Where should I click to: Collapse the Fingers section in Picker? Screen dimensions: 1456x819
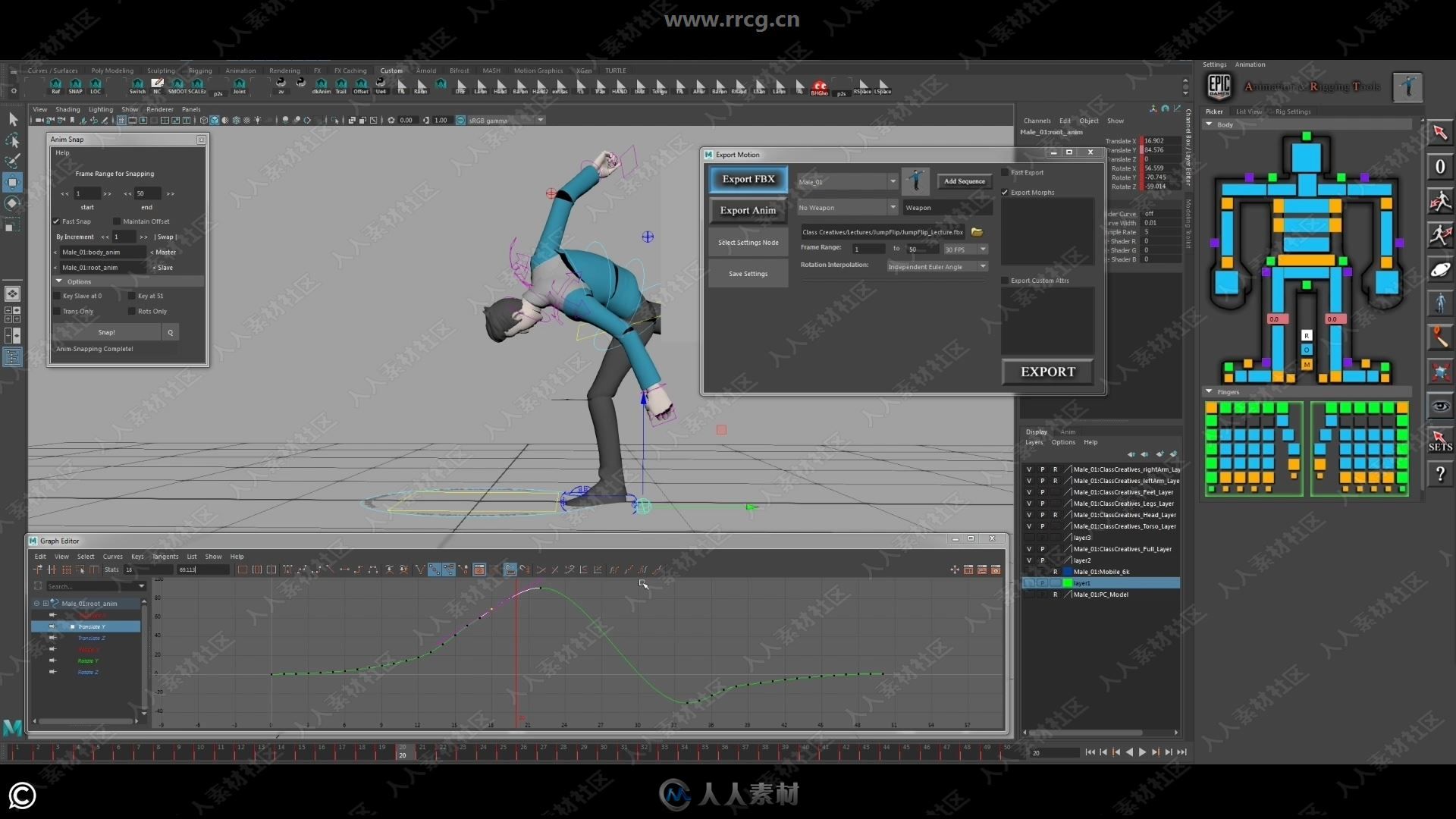(x=1209, y=392)
